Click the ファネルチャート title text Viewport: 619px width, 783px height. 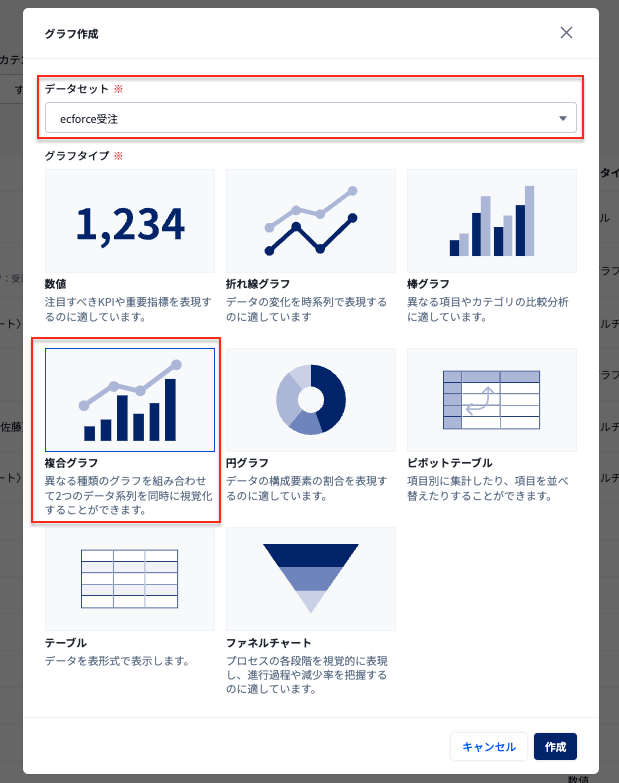click(269, 642)
